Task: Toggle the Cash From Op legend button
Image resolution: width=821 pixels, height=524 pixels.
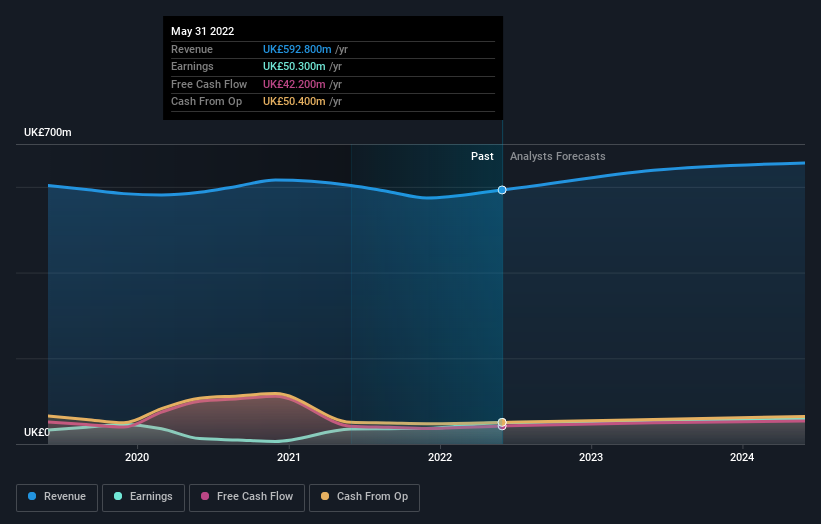Action: tap(364, 497)
